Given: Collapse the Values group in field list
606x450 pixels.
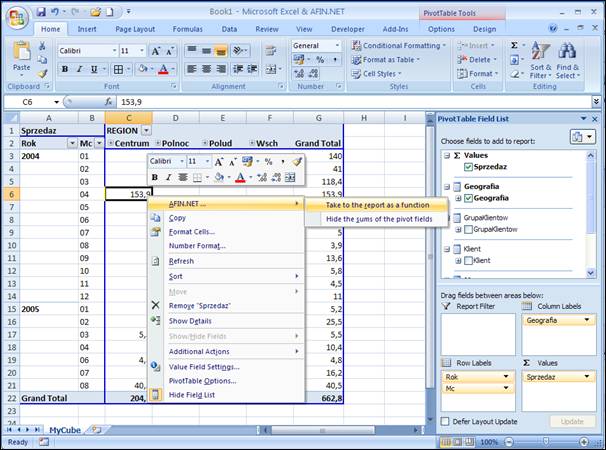Looking at the screenshot, I should click(x=447, y=155).
